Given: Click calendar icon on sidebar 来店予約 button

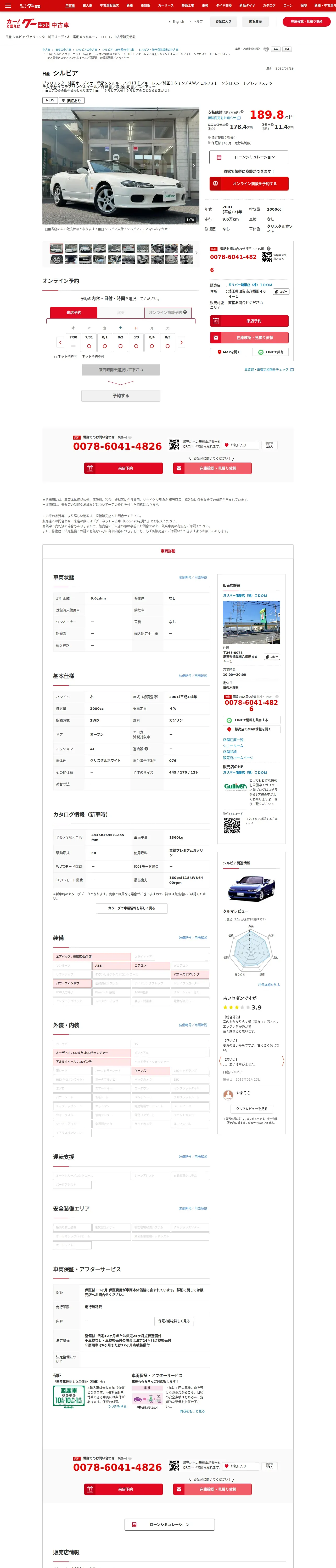Looking at the screenshot, I should click(215, 321).
